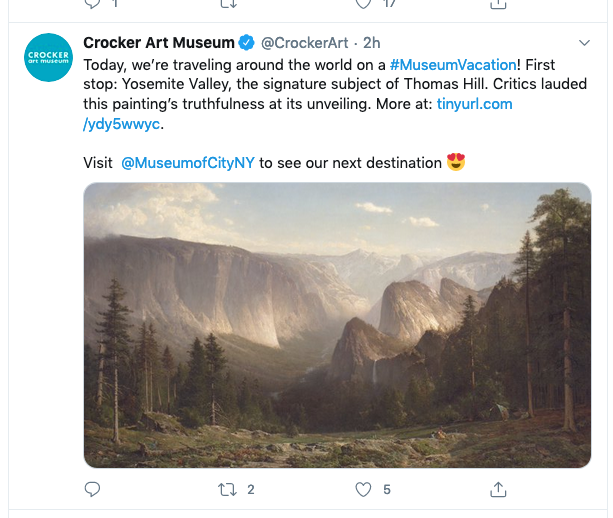The height and width of the screenshot is (518, 613).
Task: Like the Crocker Art Museum tweet
Action: [x=364, y=489]
